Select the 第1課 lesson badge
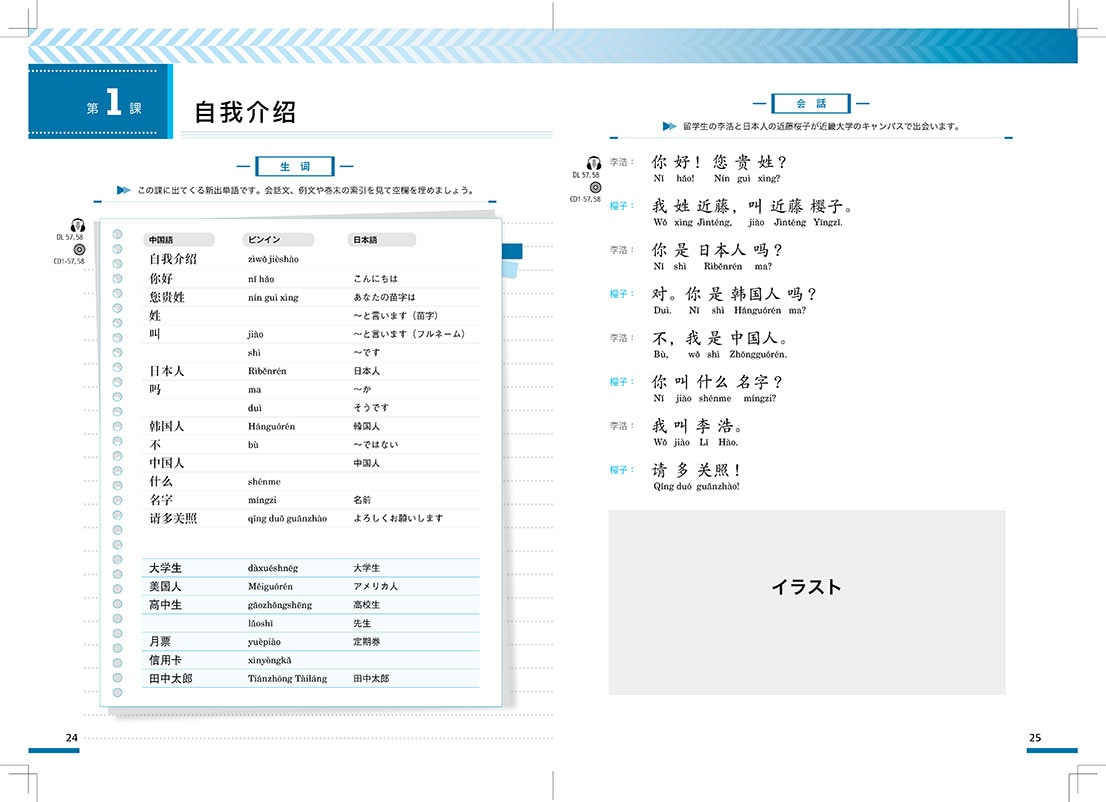This screenshot has height=802, width=1106. (100, 102)
